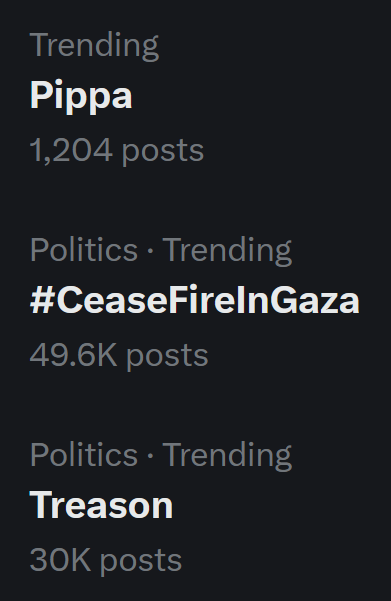Click the word Politics above Treason
The image size is (391, 601).
84,455
